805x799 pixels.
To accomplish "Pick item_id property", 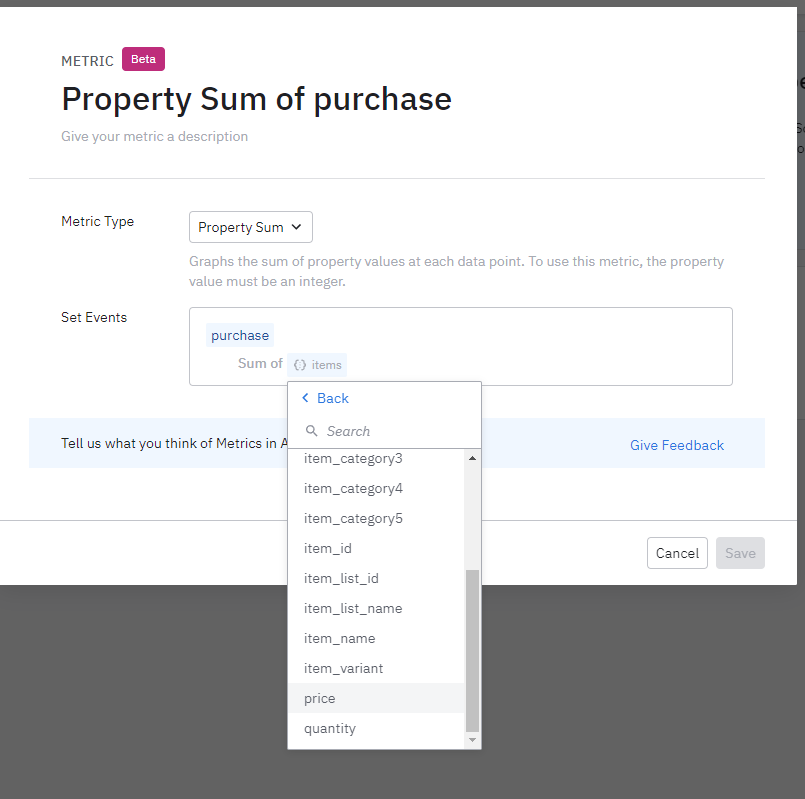I will 327,548.
